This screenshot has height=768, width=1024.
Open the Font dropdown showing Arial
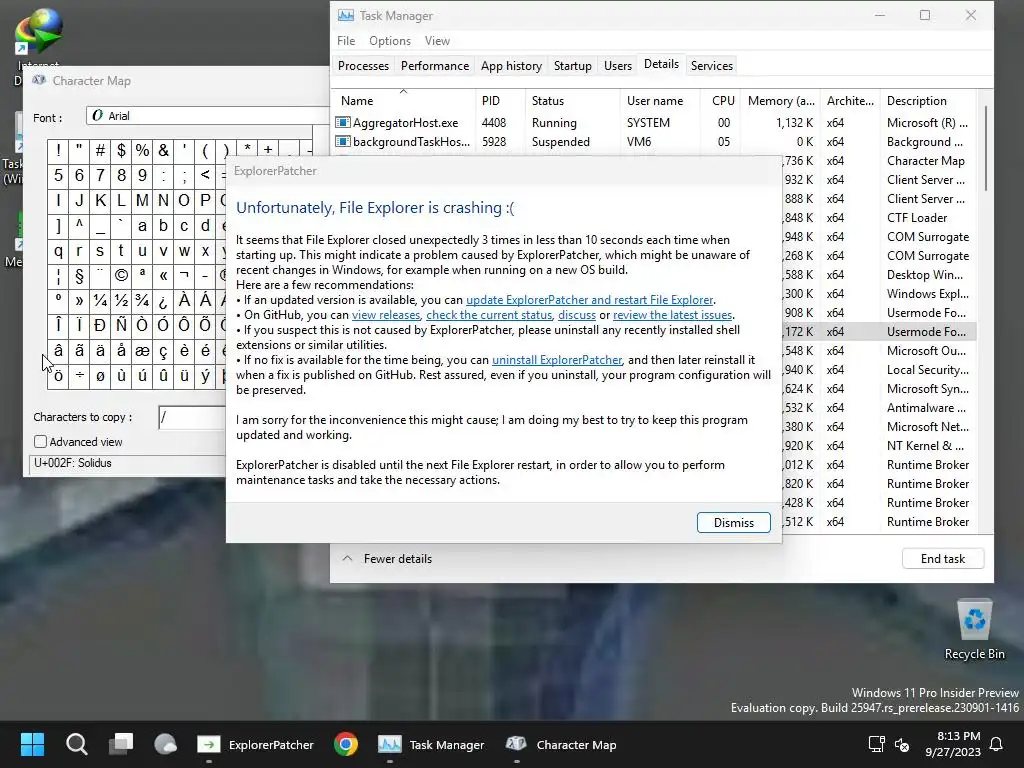tap(209, 116)
